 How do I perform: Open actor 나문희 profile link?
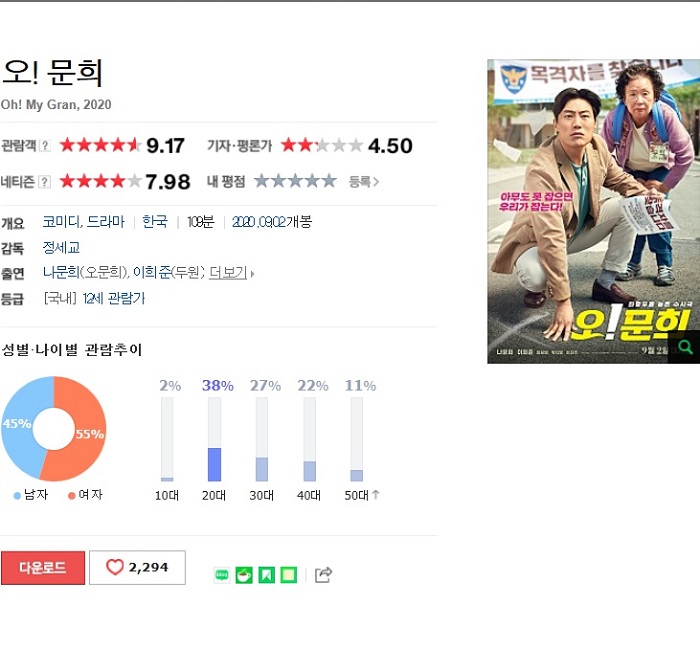coord(61,272)
